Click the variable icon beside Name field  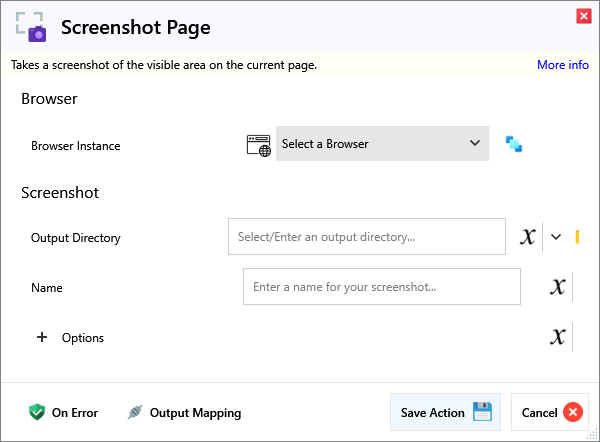point(558,287)
